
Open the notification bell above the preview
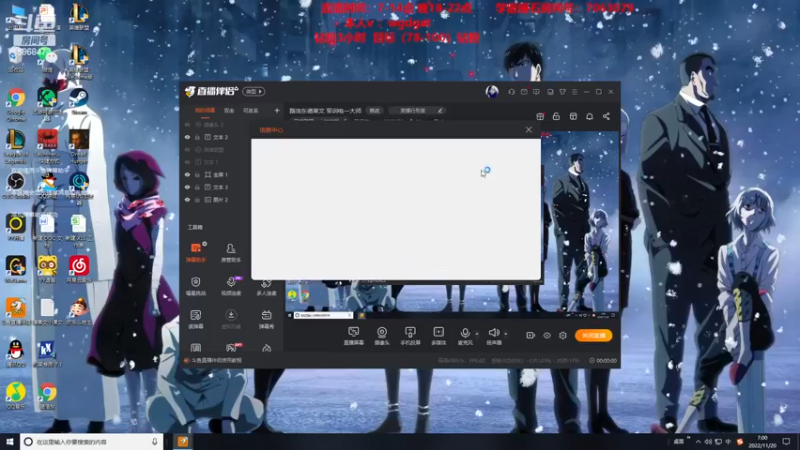[x=590, y=116]
